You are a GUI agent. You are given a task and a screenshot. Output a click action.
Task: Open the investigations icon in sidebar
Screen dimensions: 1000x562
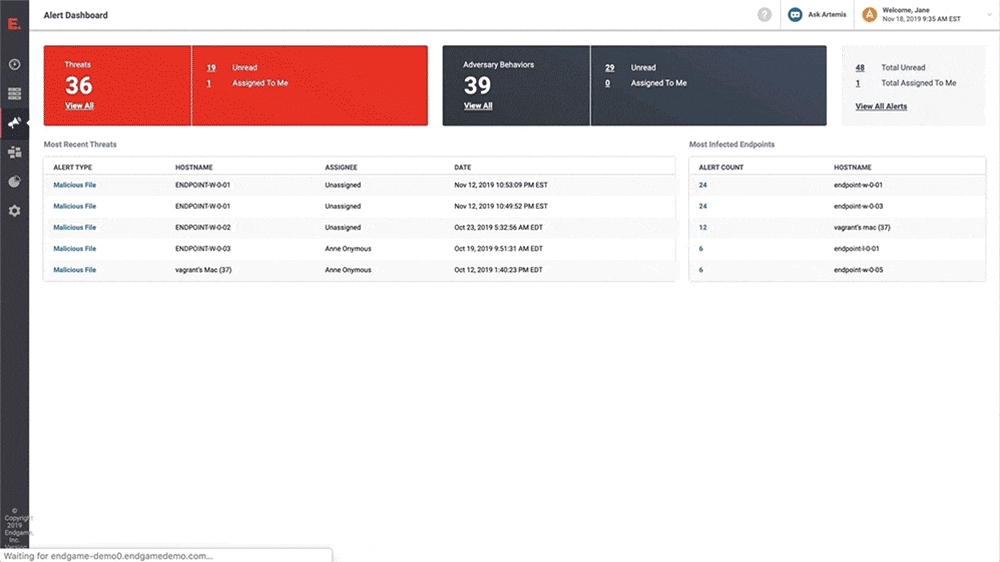[14, 152]
